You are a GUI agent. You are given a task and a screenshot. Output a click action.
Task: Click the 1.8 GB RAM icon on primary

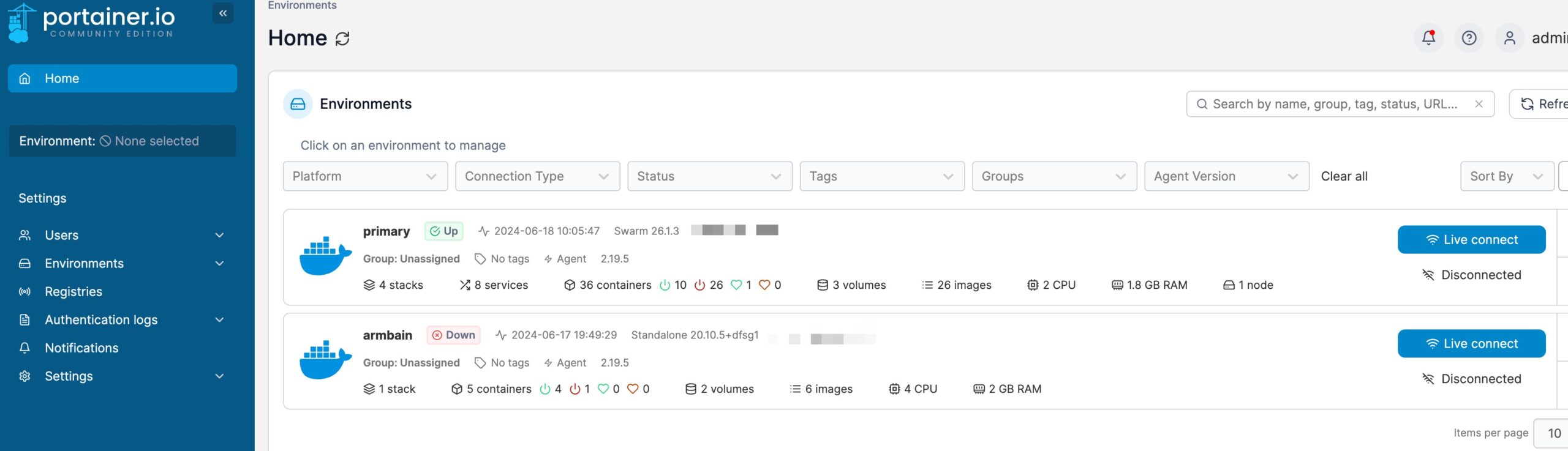[1117, 285]
